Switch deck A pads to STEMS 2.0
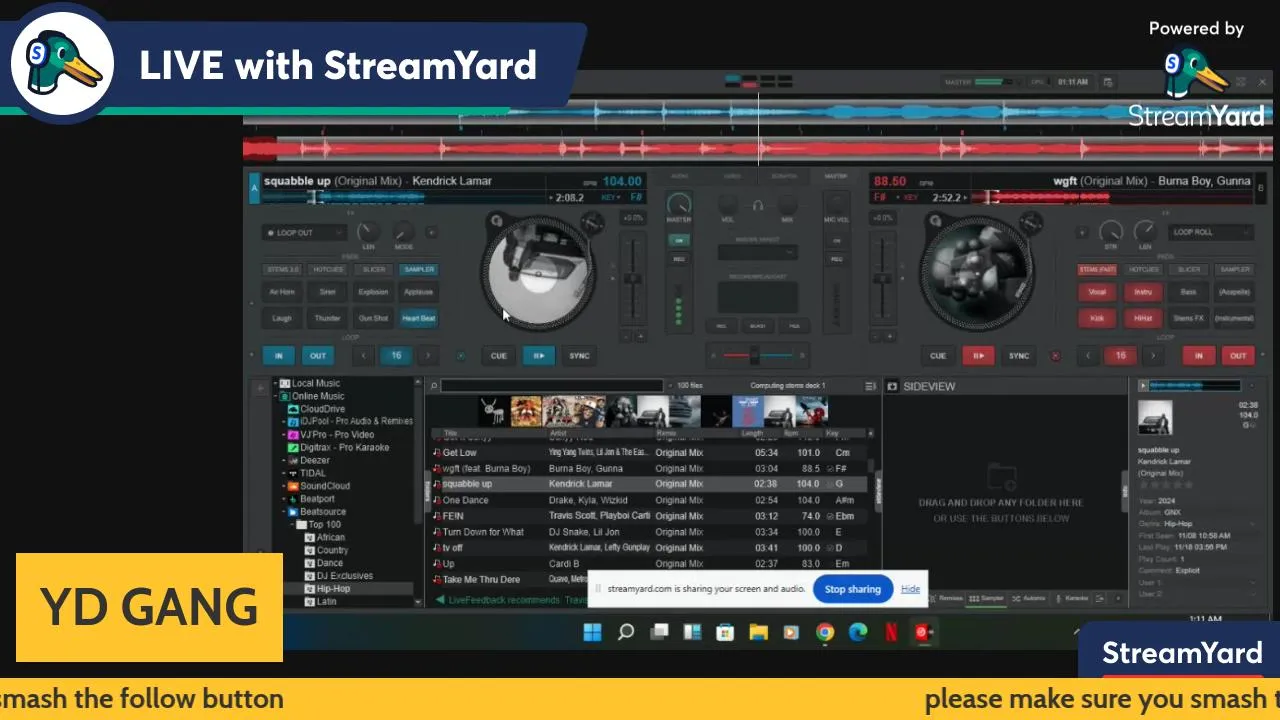This screenshot has width=1280, height=720. coord(282,270)
